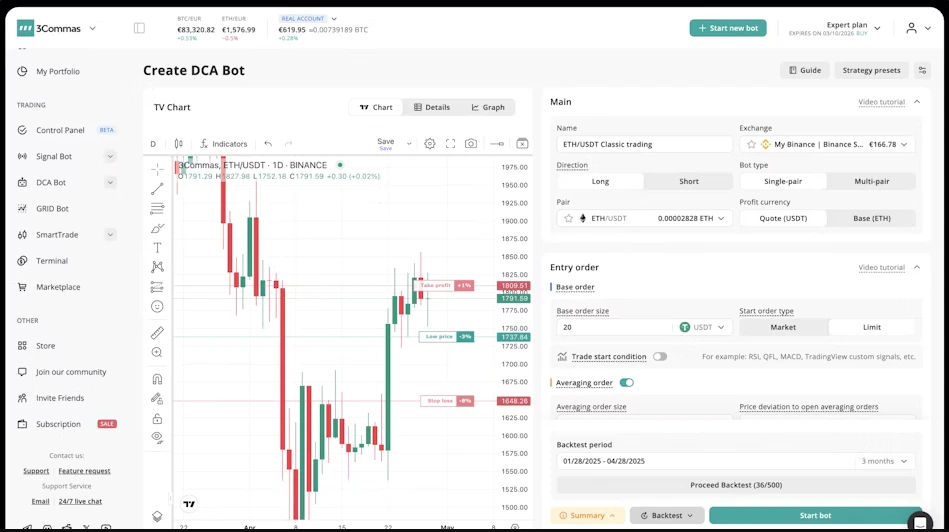949x532 pixels.
Task: Open chart settings gear icon
Action: (430, 144)
